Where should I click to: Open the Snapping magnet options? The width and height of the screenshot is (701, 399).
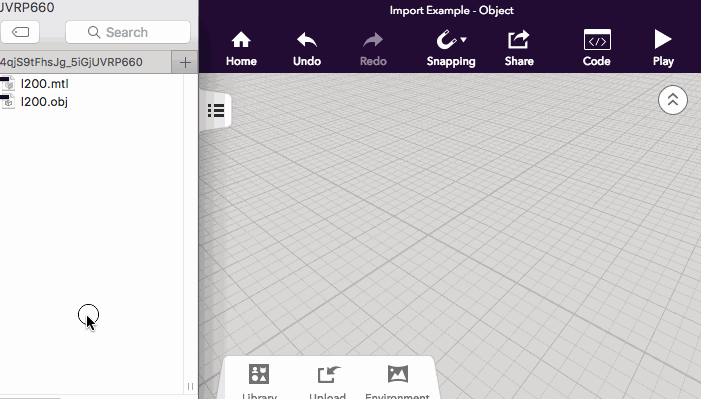point(451,49)
